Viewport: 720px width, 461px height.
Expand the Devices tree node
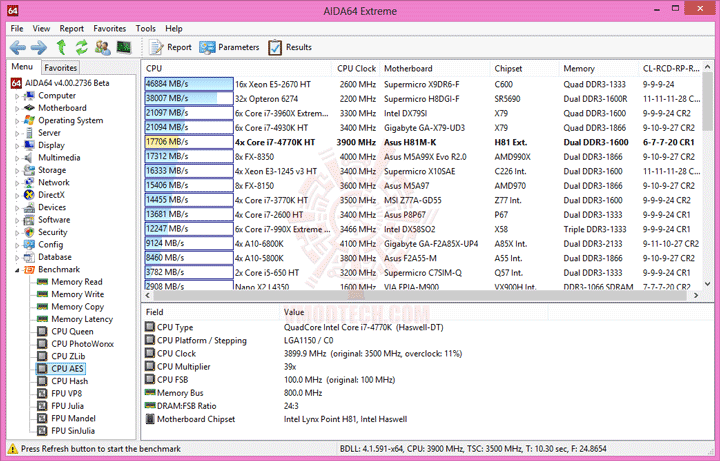click(17, 208)
